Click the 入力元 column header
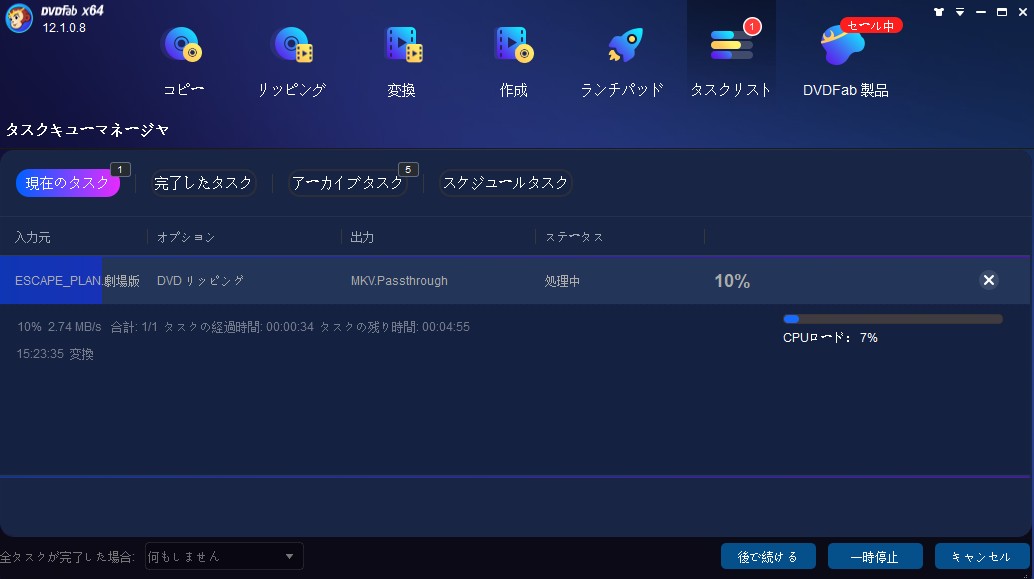 click(x=33, y=237)
